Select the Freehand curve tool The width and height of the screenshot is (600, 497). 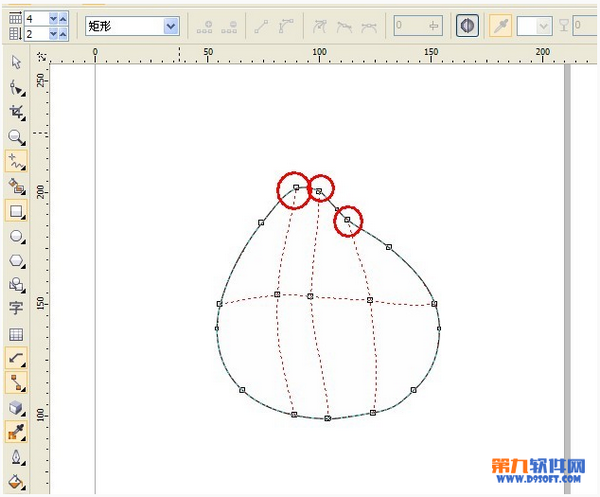[x=16, y=161]
